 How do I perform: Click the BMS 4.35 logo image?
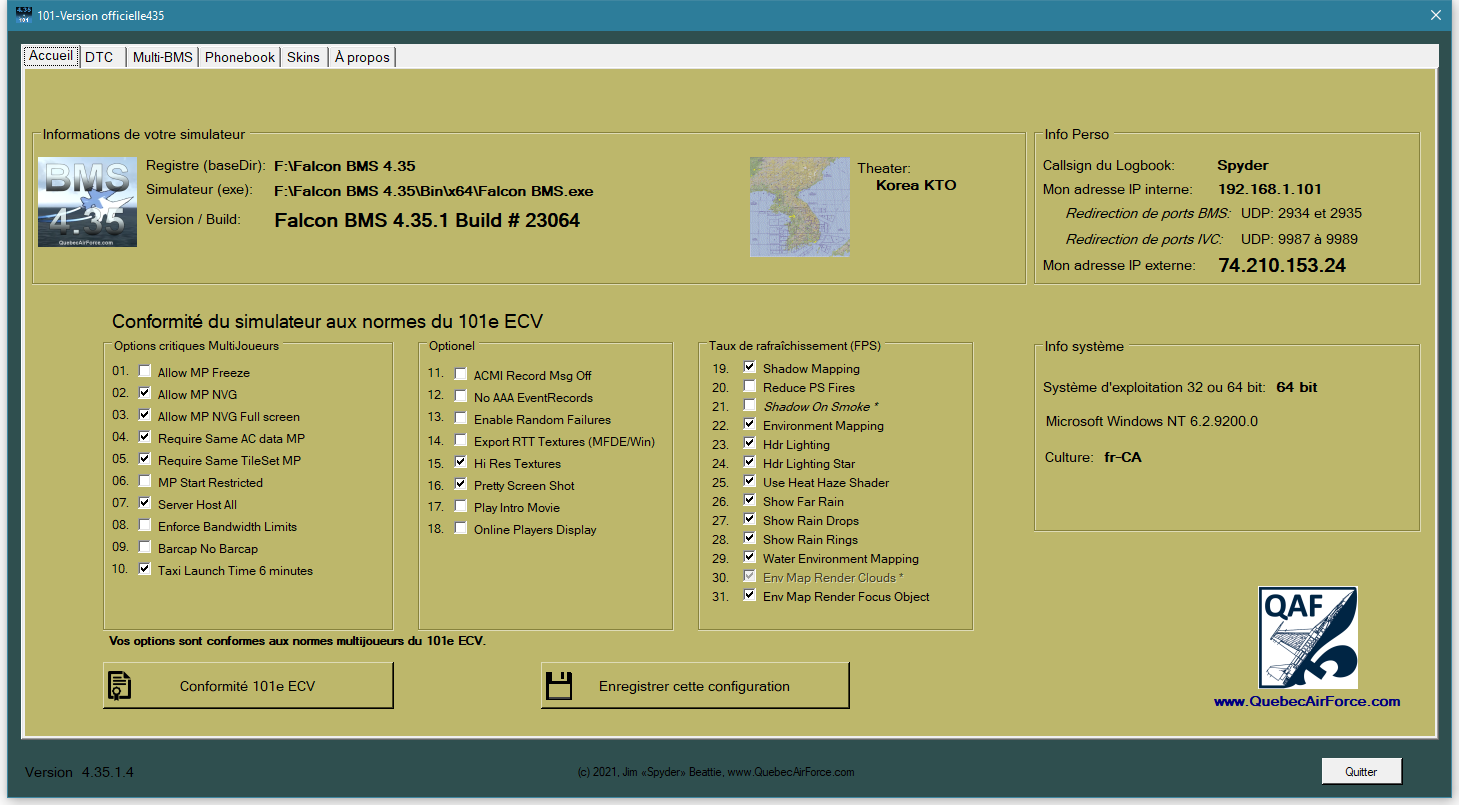[x=87, y=202]
